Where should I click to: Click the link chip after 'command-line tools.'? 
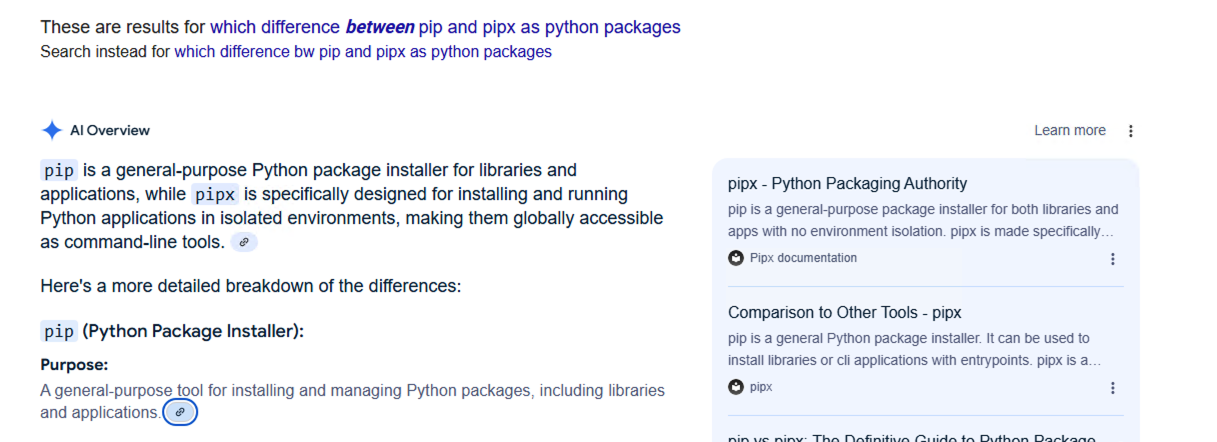244,242
